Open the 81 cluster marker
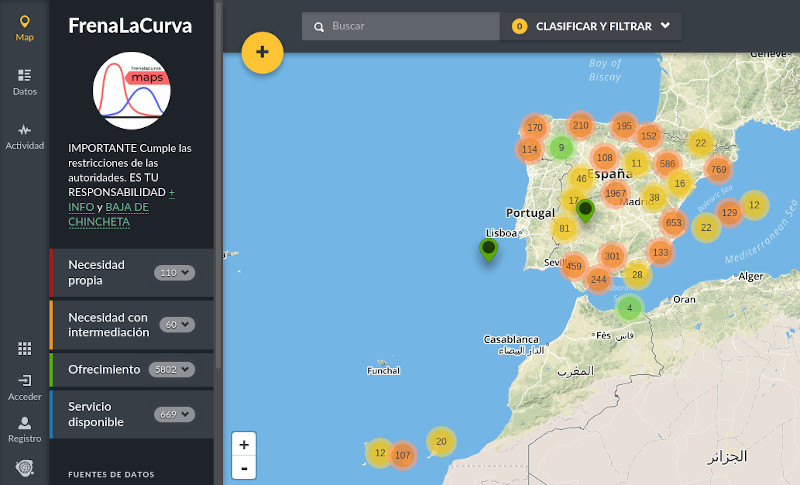Screen dimensions: 800x485 point(564,228)
